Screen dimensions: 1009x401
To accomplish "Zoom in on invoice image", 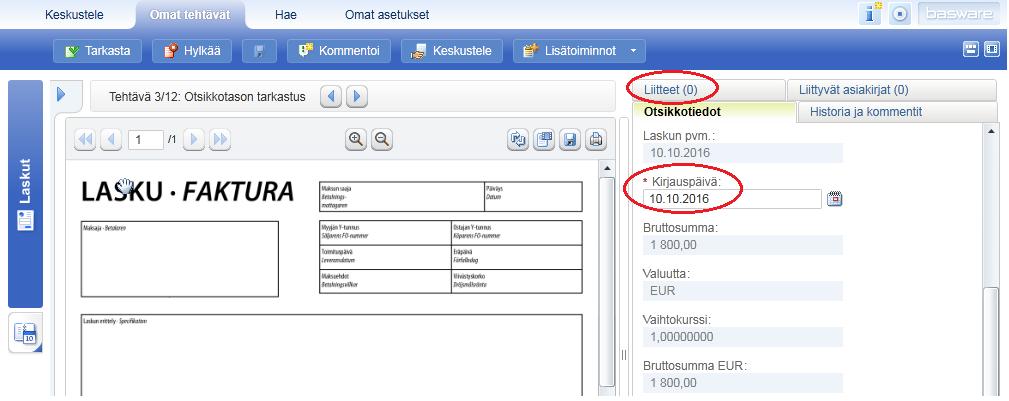I will tap(356, 140).
